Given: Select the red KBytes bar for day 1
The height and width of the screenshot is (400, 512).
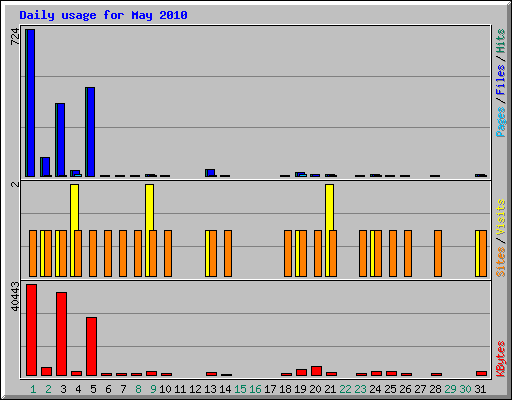Looking at the screenshot, I should [32, 330].
